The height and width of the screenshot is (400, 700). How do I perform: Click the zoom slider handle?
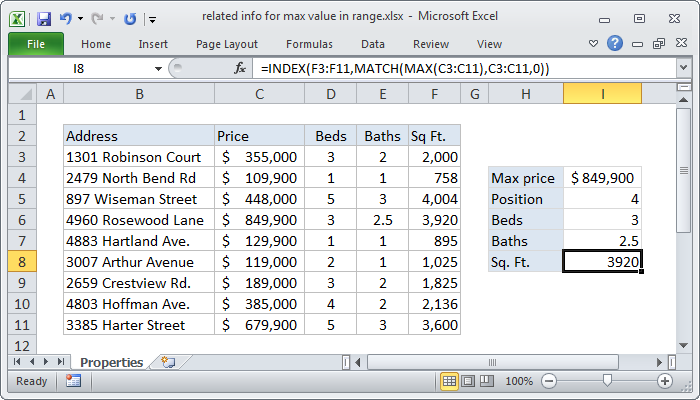point(607,381)
